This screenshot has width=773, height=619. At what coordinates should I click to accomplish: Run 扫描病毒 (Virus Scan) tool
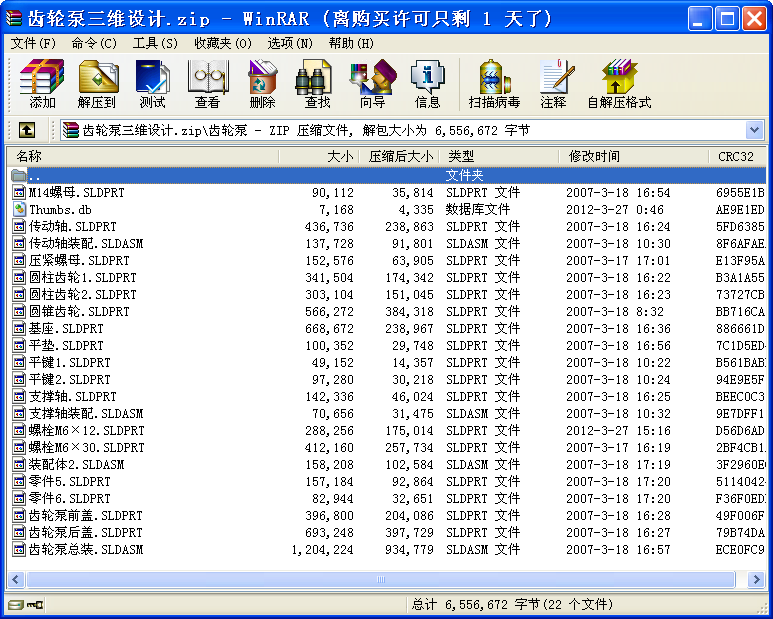[494, 84]
